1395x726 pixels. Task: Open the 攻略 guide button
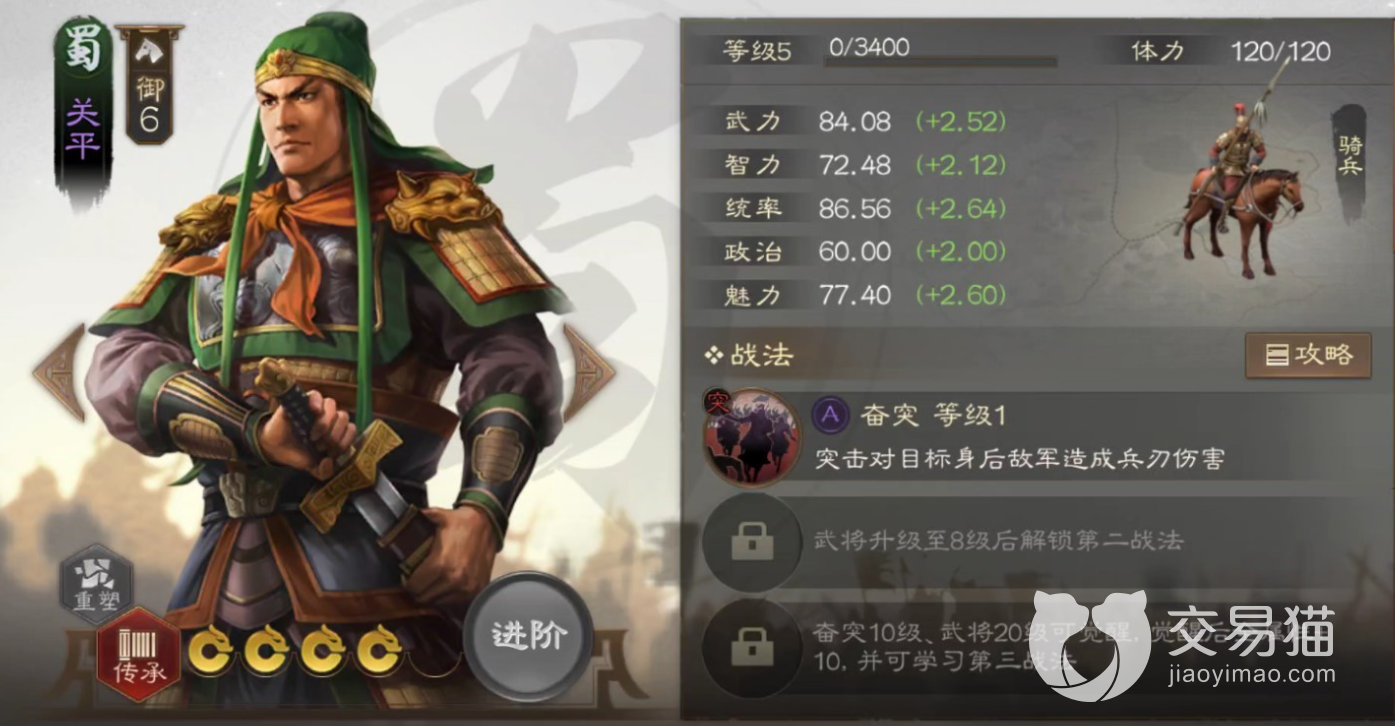click(1306, 355)
